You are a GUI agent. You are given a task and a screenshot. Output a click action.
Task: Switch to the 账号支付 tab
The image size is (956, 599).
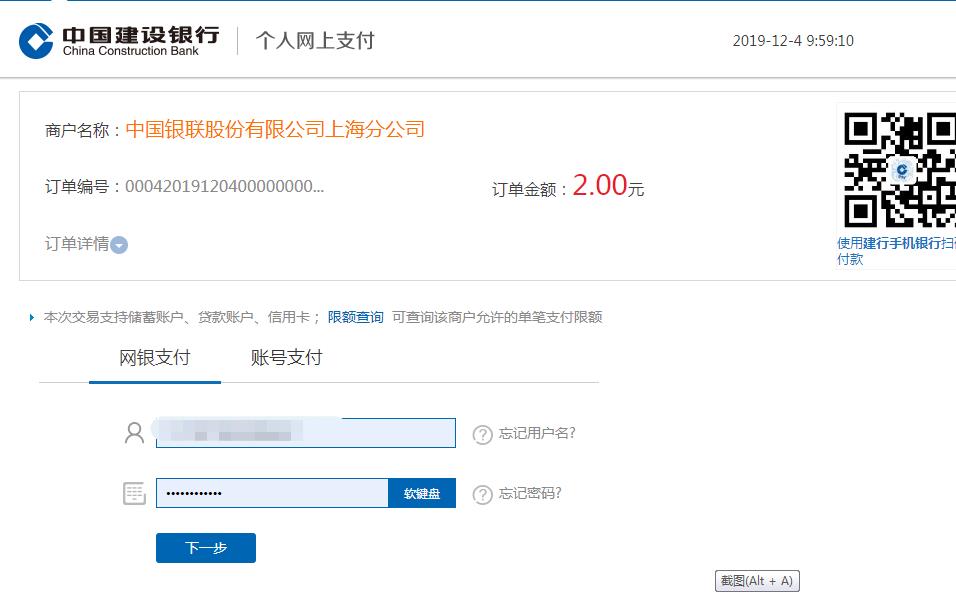tap(287, 358)
